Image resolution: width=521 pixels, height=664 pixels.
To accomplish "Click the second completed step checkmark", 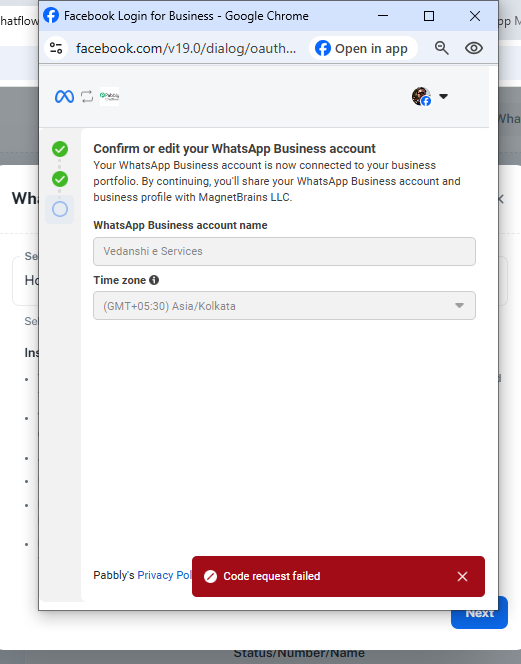I will coord(60,179).
